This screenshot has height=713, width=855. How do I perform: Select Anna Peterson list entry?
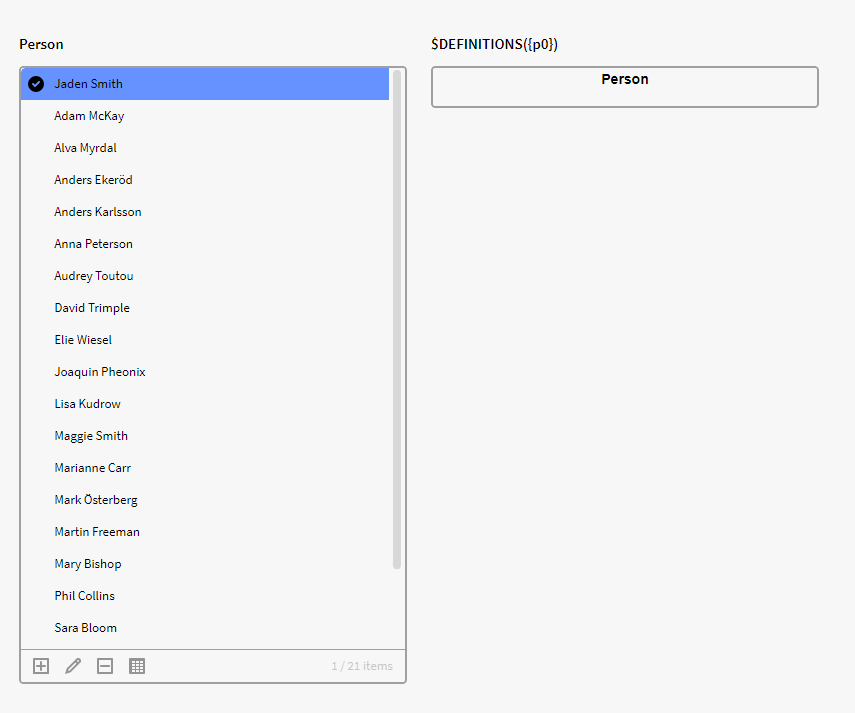tap(93, 244)
